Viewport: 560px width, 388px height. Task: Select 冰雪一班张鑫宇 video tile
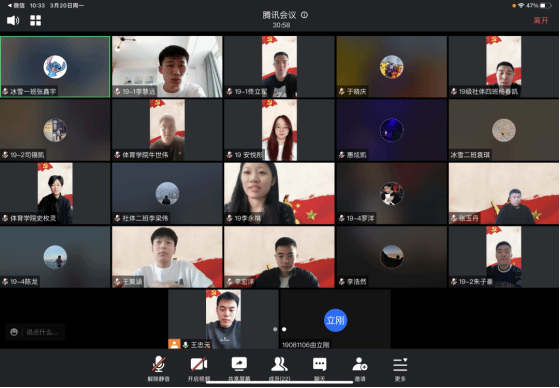click(x=55, y=67)
